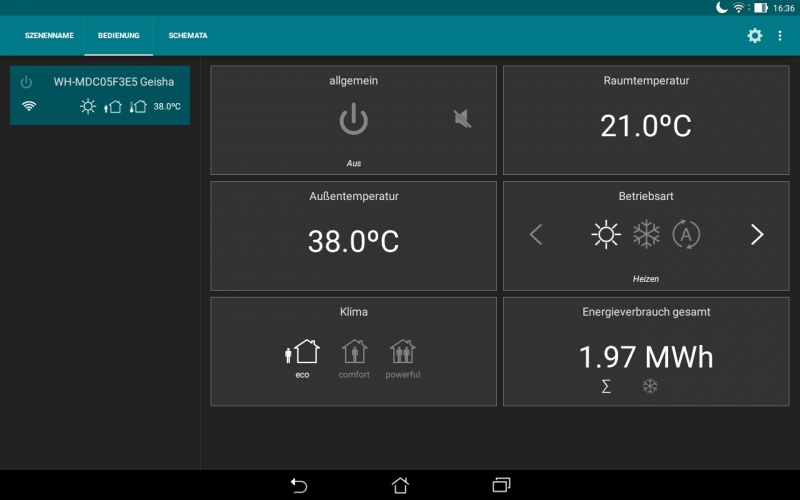Select the automatic mode icon

[686, 234]
